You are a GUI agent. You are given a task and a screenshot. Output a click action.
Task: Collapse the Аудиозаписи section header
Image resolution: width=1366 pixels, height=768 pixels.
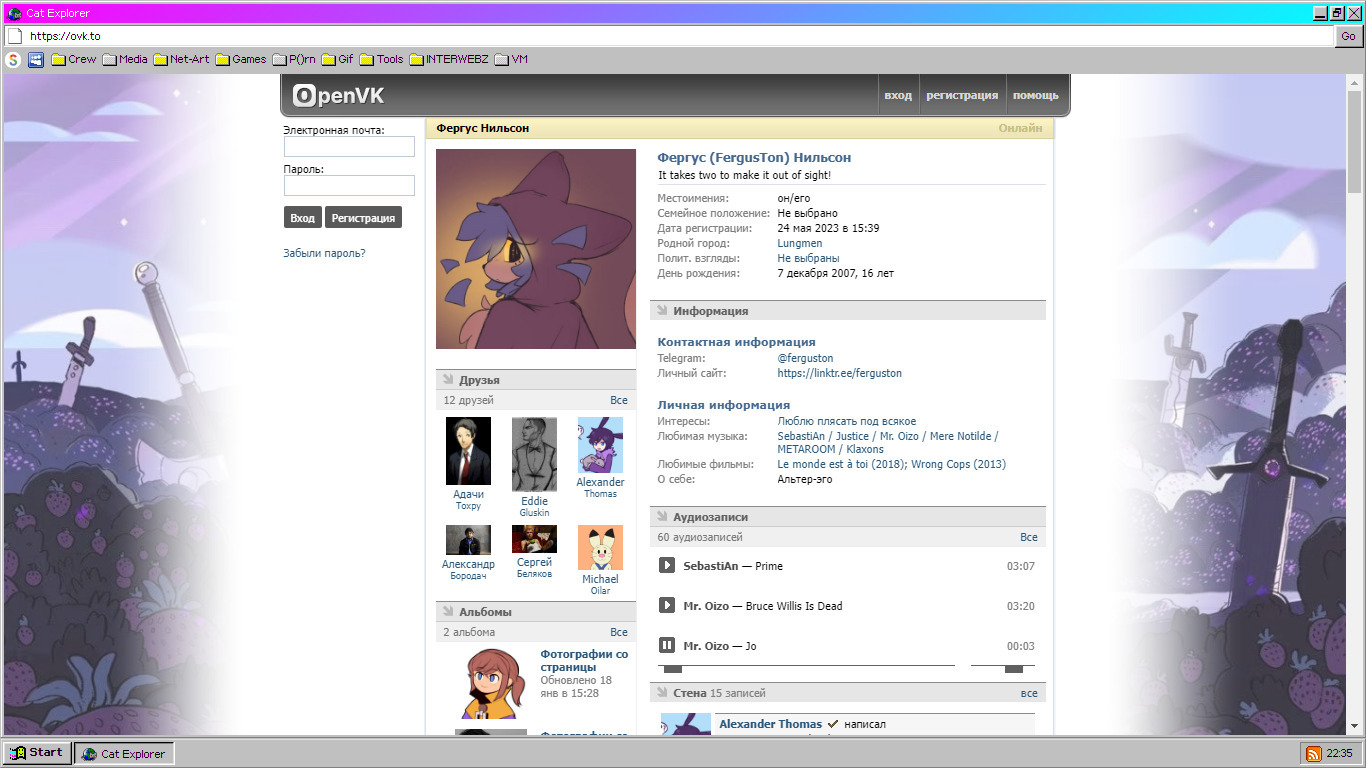pos(848,517)
